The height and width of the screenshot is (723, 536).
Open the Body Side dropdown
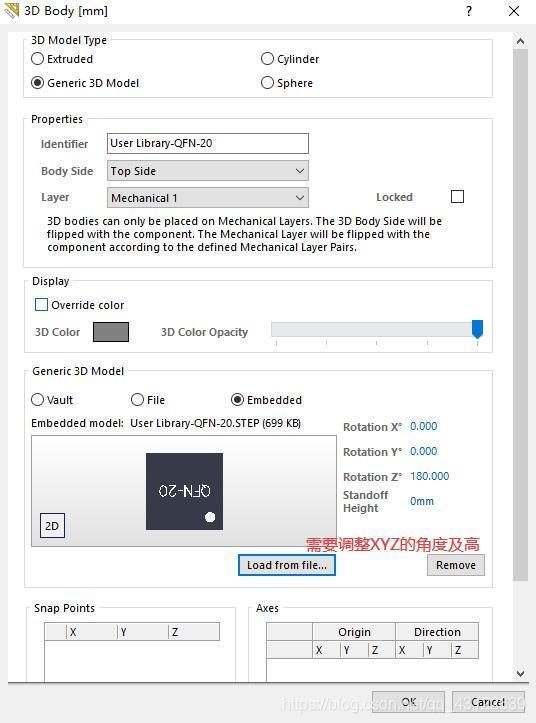[208, 171]
